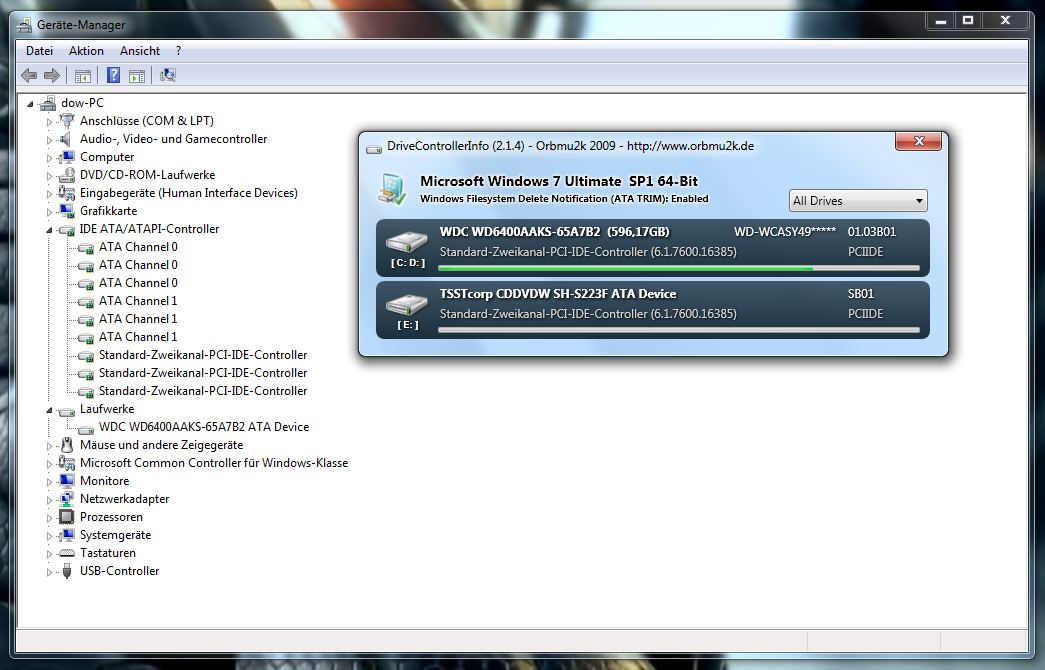The image size is (1045, 670).
Task: Click the SB01 firmware text
Action: 860,294
